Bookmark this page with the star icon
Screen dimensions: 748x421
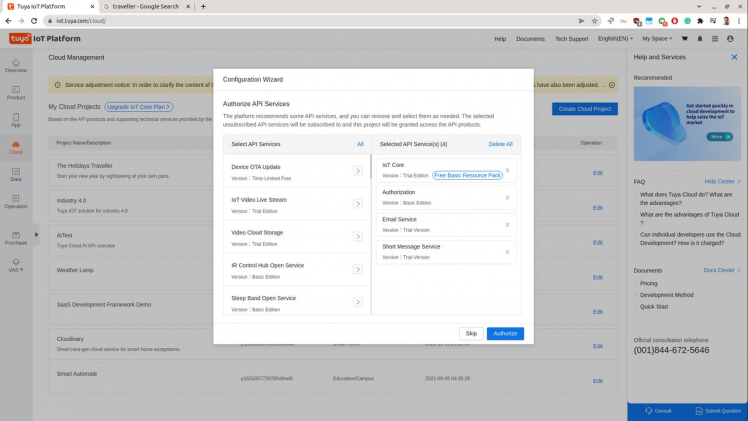[594, 20]
